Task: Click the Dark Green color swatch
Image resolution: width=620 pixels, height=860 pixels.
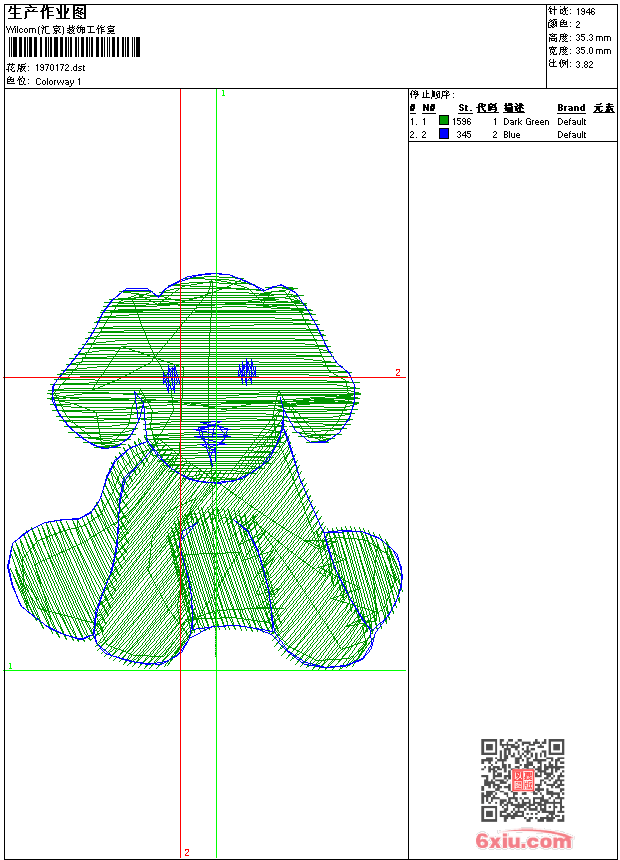Action: point(444,121)
